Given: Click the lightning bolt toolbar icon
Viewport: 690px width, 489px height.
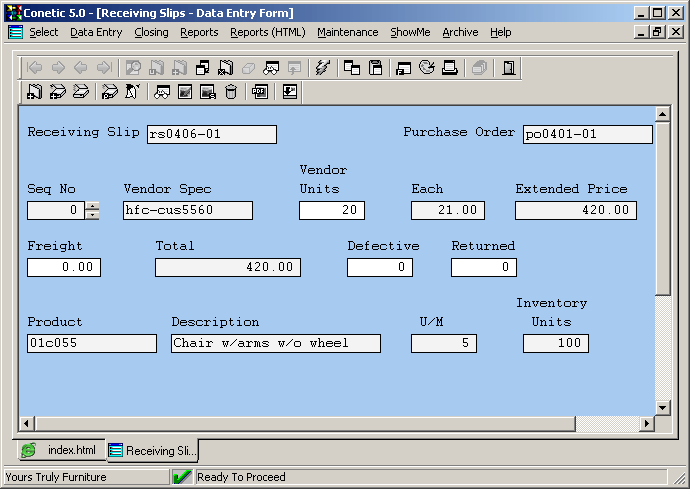Looking at the screenshot, I should [x=322, y=68].
